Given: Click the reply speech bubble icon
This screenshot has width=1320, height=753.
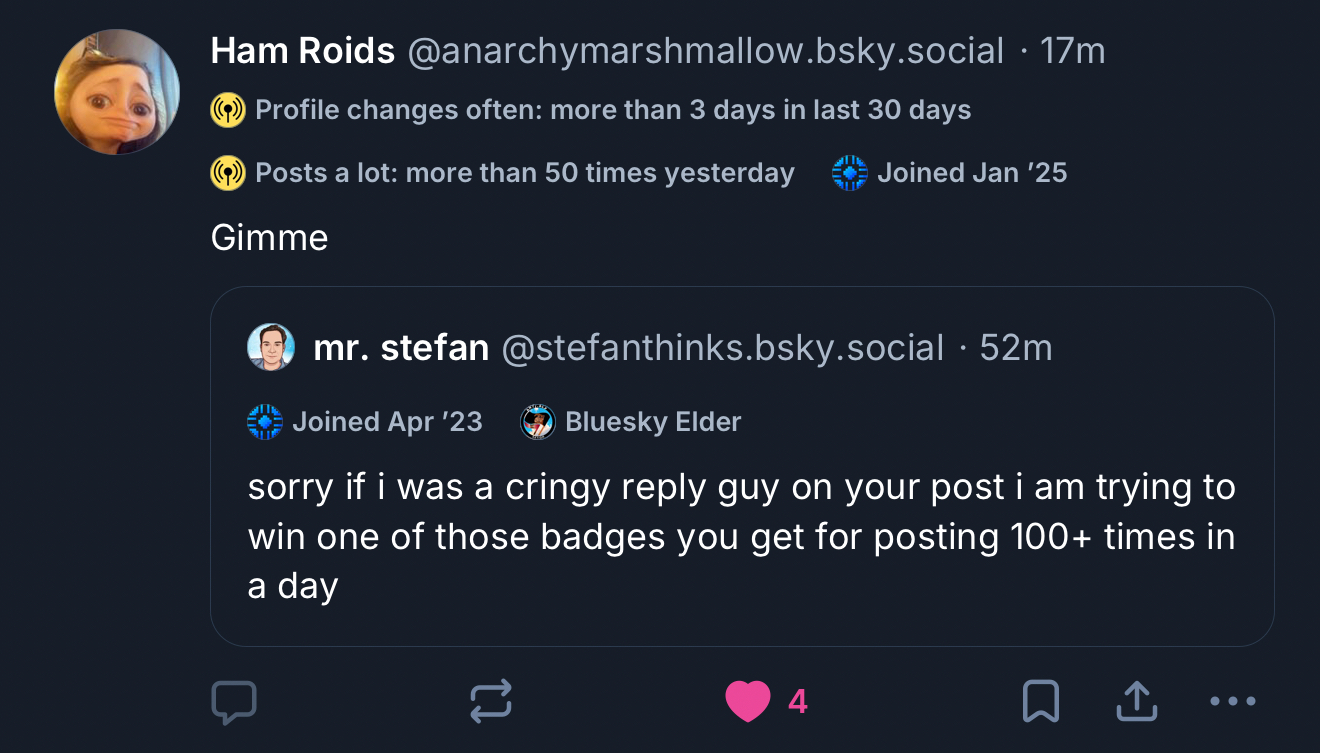Looking at the screenshot, I should pyautogui.click(x=234, y=702).
